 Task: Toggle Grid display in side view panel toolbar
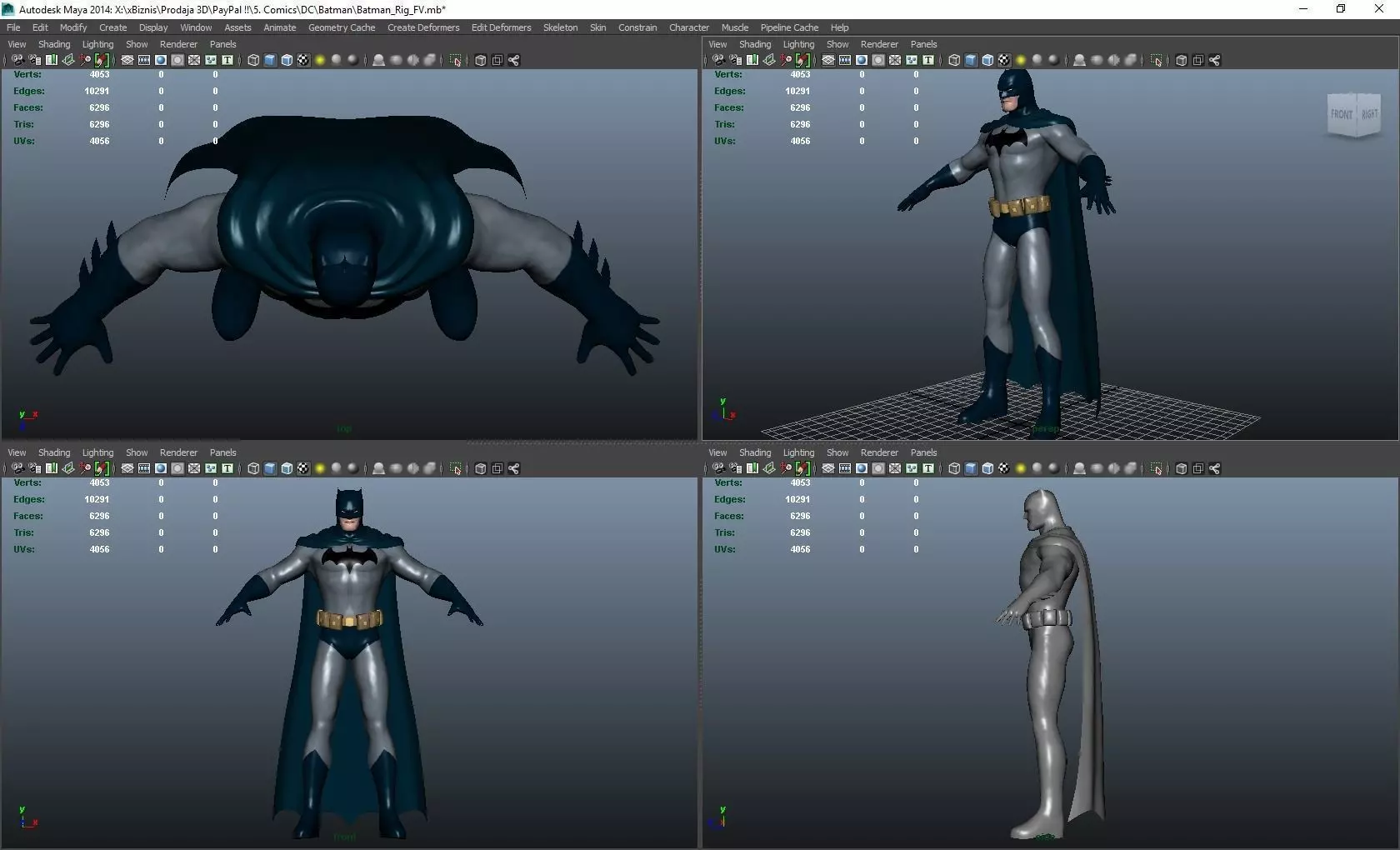pos(828,468)
